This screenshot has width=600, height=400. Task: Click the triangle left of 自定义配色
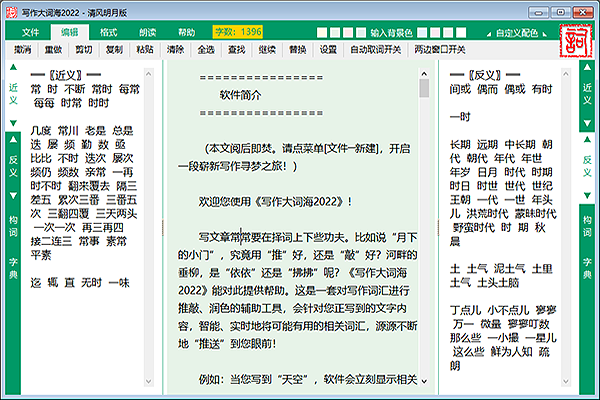(489, 34)
